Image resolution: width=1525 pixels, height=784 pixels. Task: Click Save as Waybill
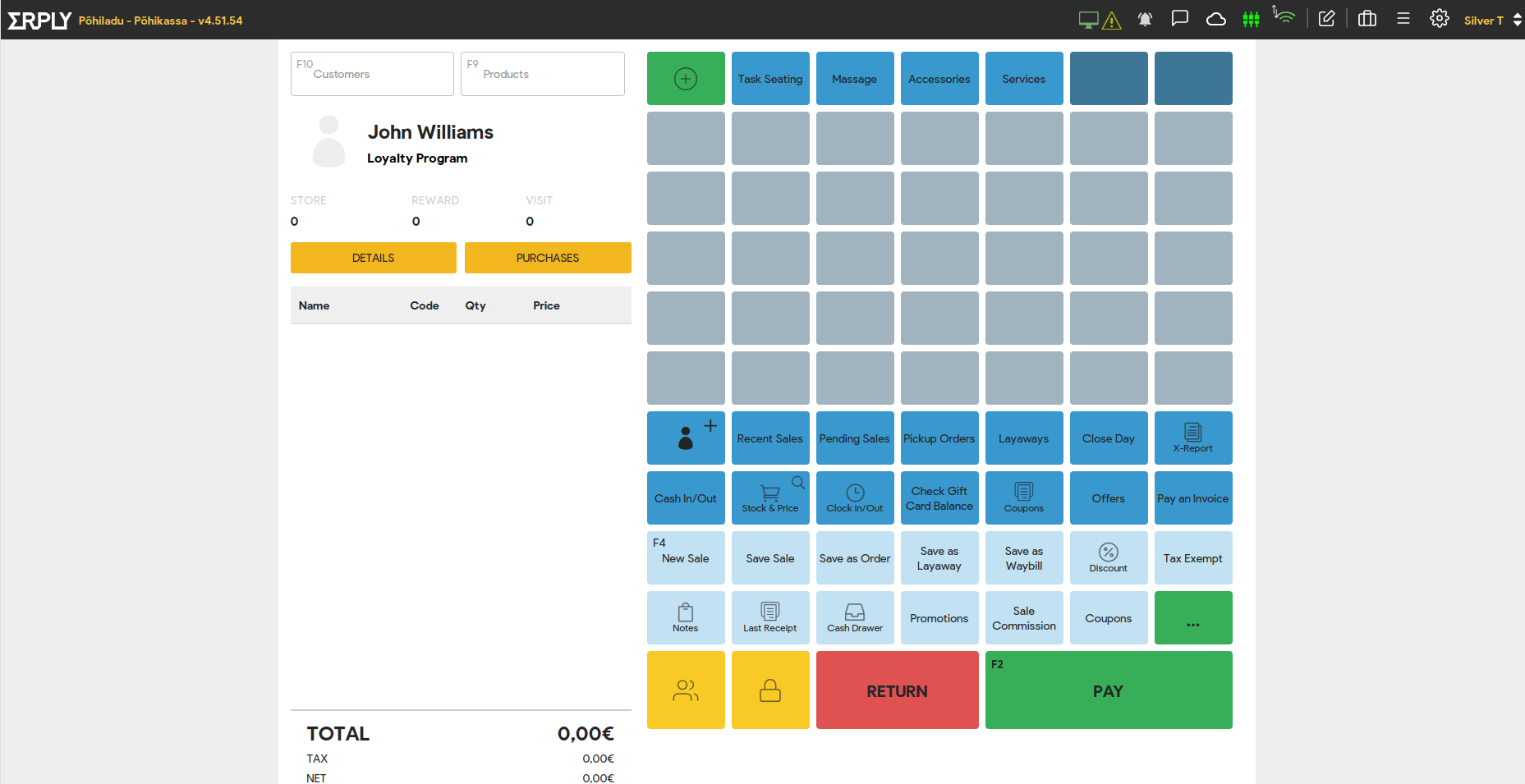1024,558
